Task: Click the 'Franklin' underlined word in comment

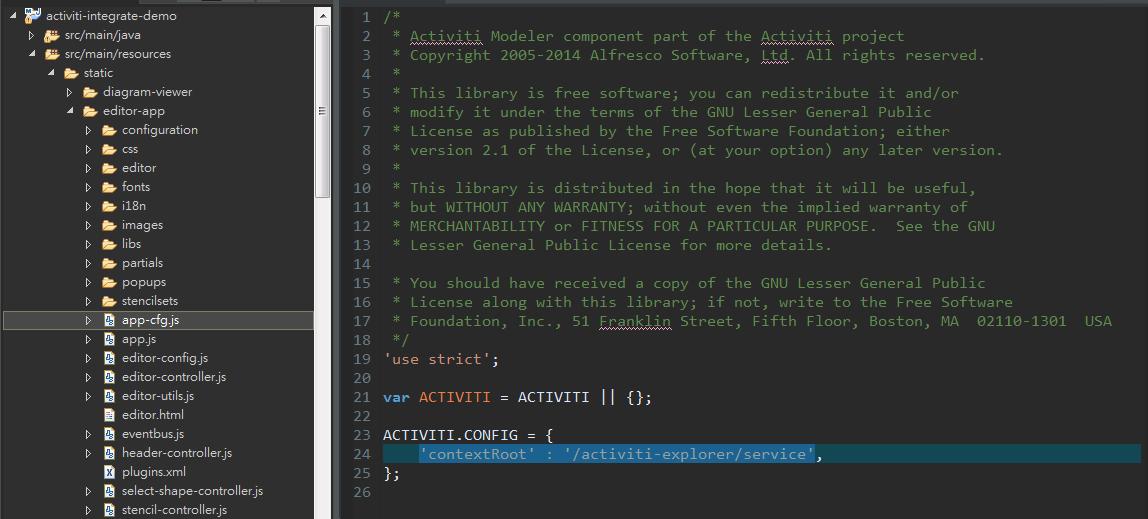Action: pos(635,321)
